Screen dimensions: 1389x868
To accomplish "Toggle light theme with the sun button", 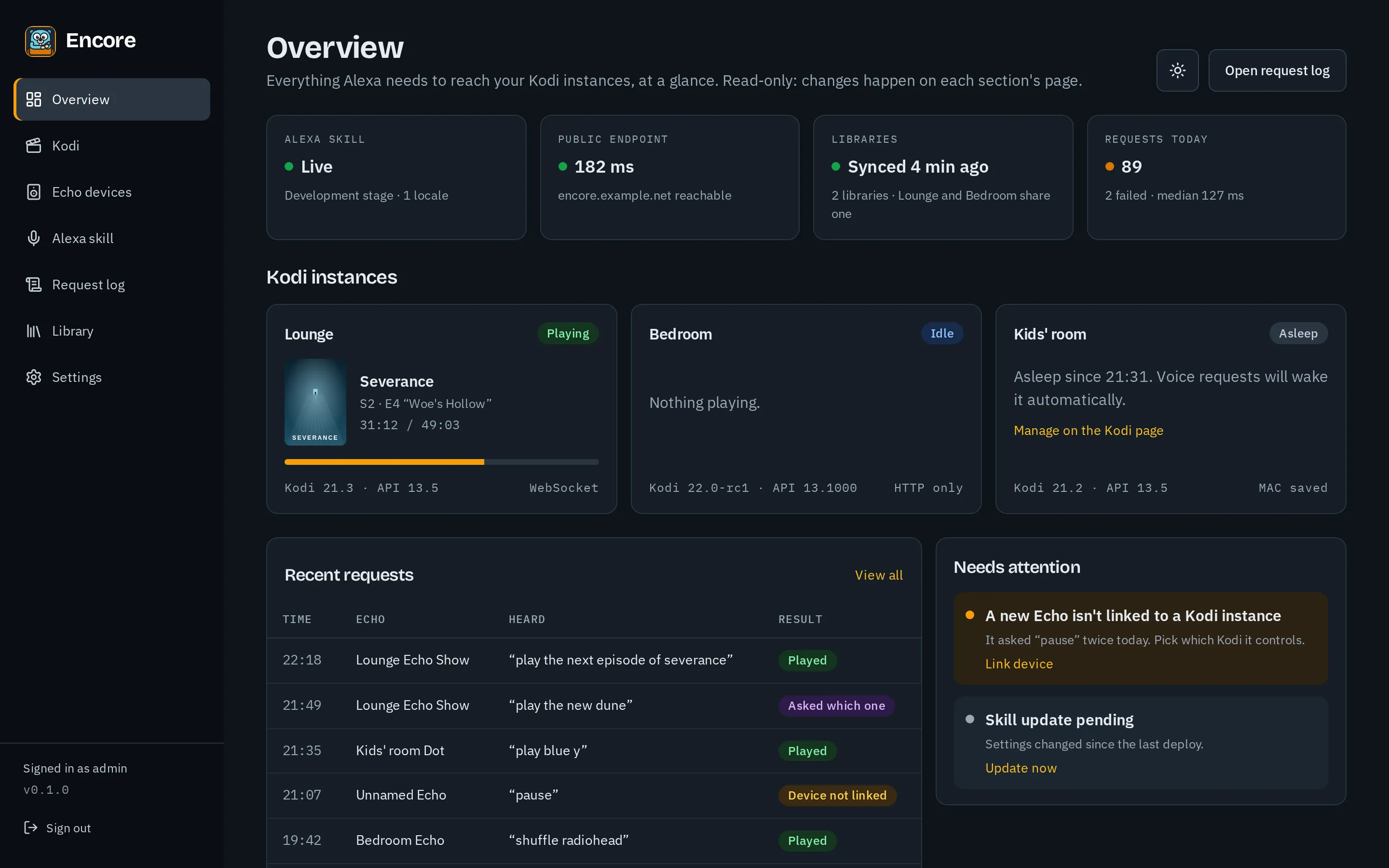I will point(1177,70).
